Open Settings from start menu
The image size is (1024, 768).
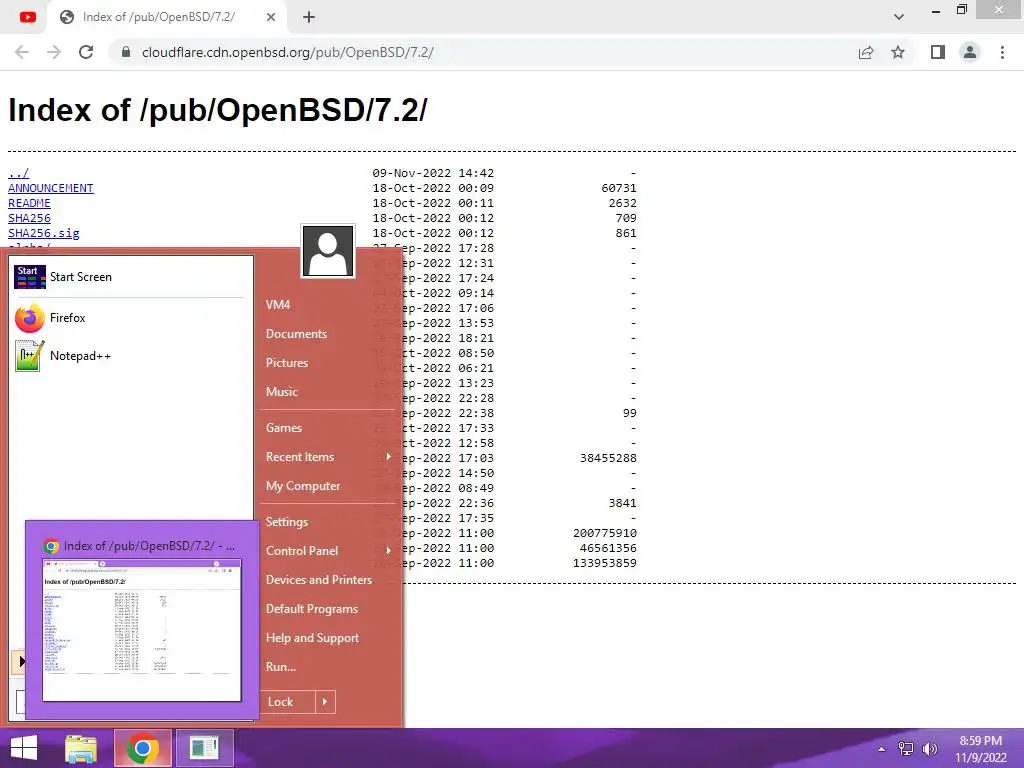coord(286,522)
